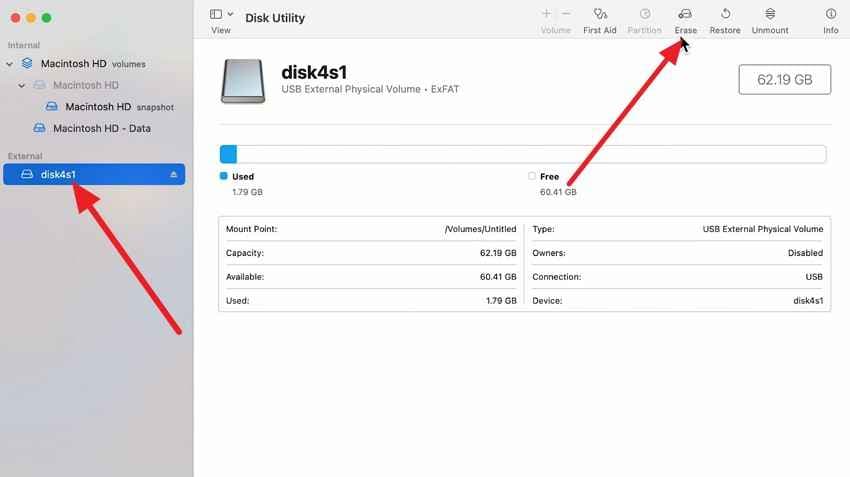Click the 62.19 GB capacity box

point(784,80)
